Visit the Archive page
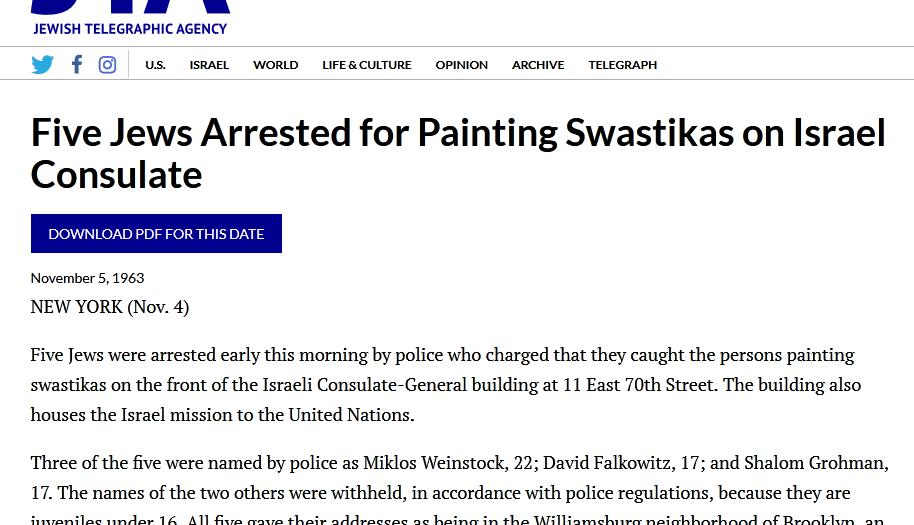Viewport: 914px width, 525px height. [x=538, y=65]
